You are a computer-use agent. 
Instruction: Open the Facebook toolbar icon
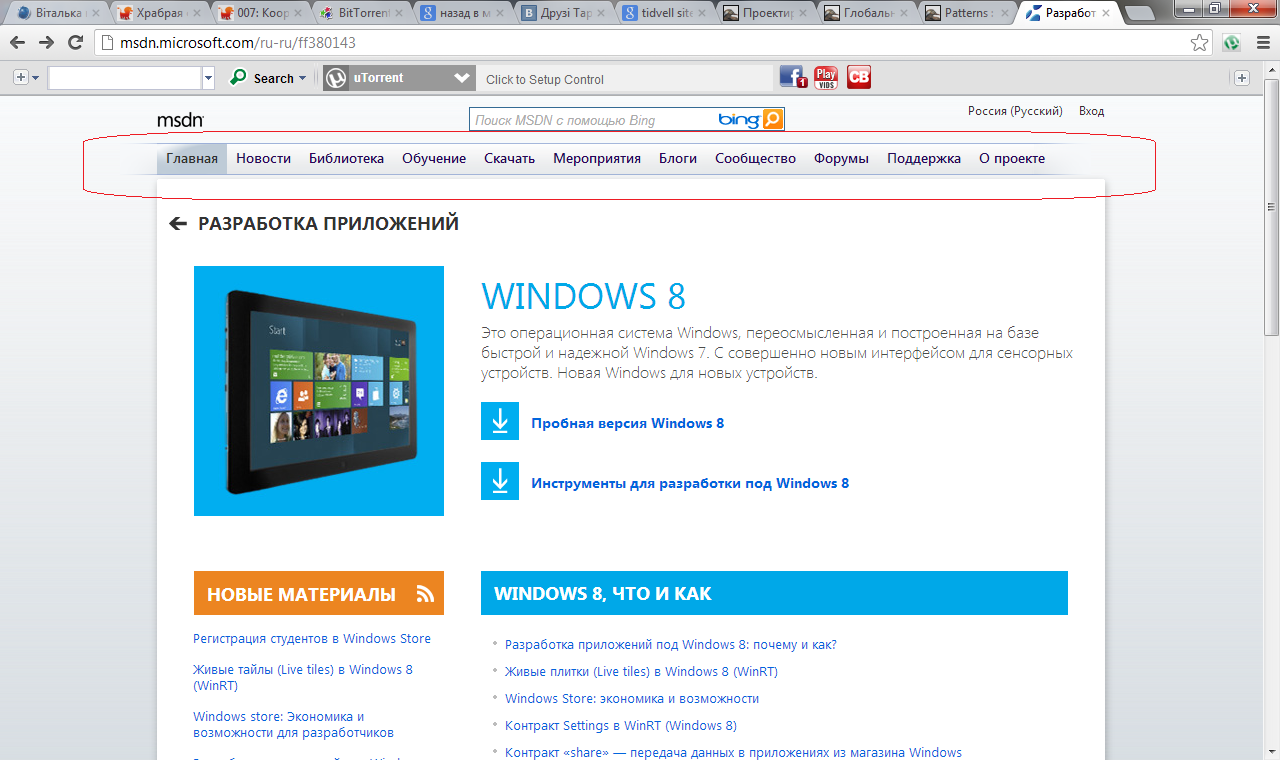pyautogui.click(x=793, y=78)
